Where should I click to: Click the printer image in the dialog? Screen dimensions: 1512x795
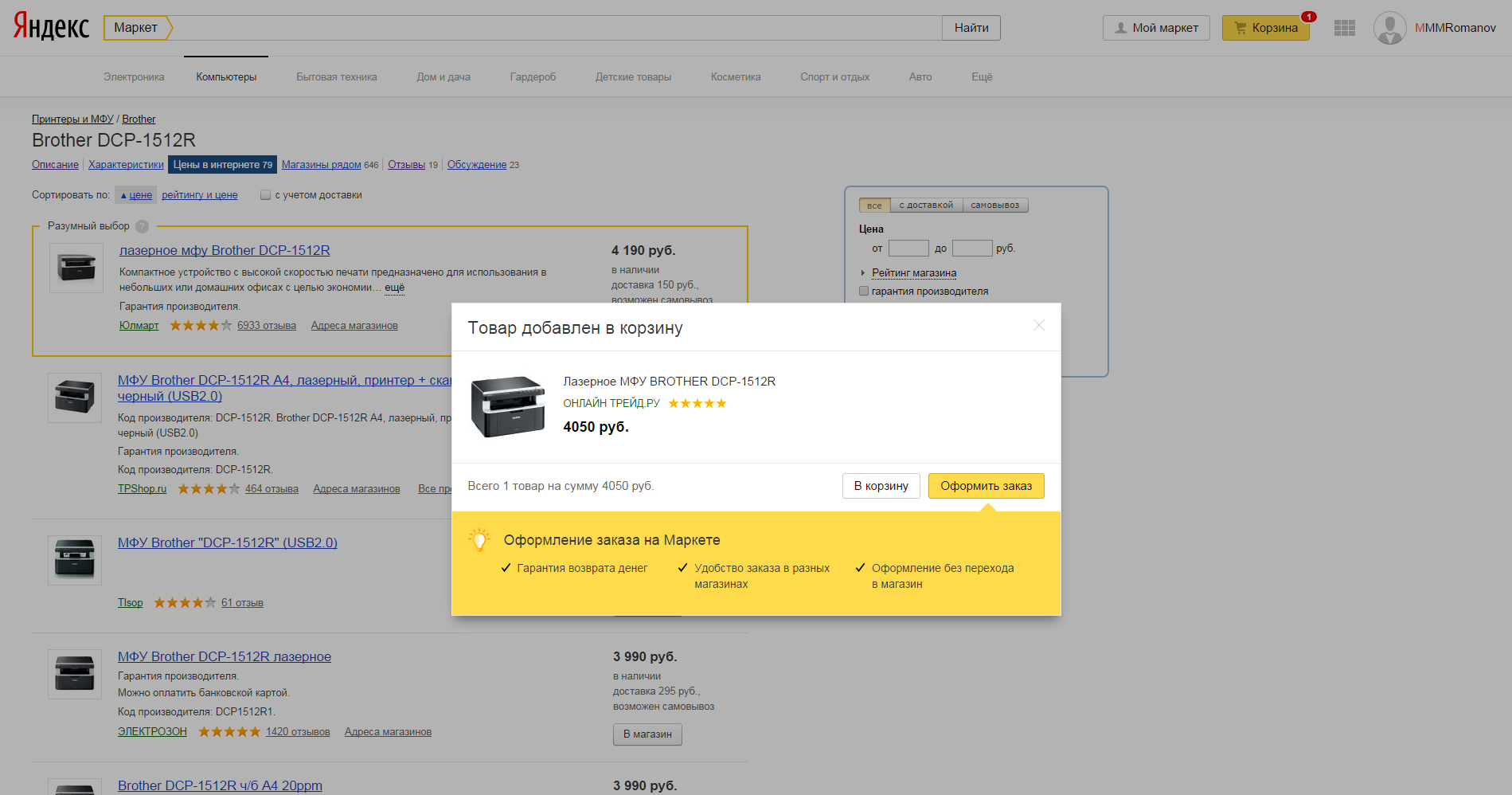(508, 407)
